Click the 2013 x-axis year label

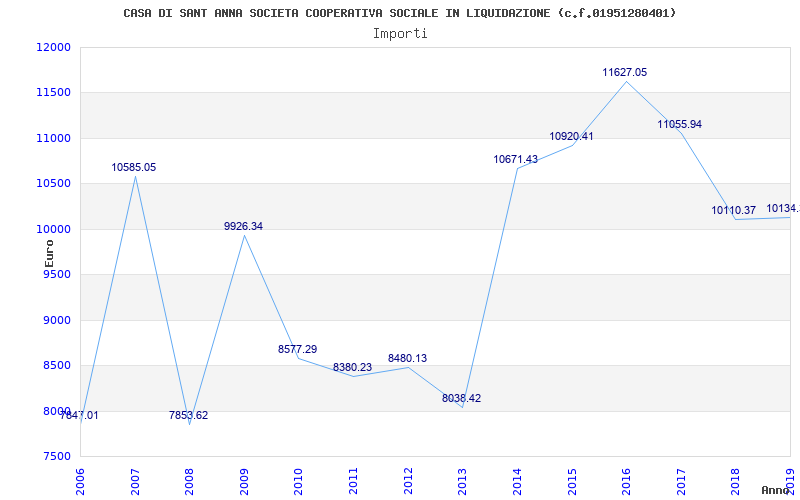(x=462, y=482)
